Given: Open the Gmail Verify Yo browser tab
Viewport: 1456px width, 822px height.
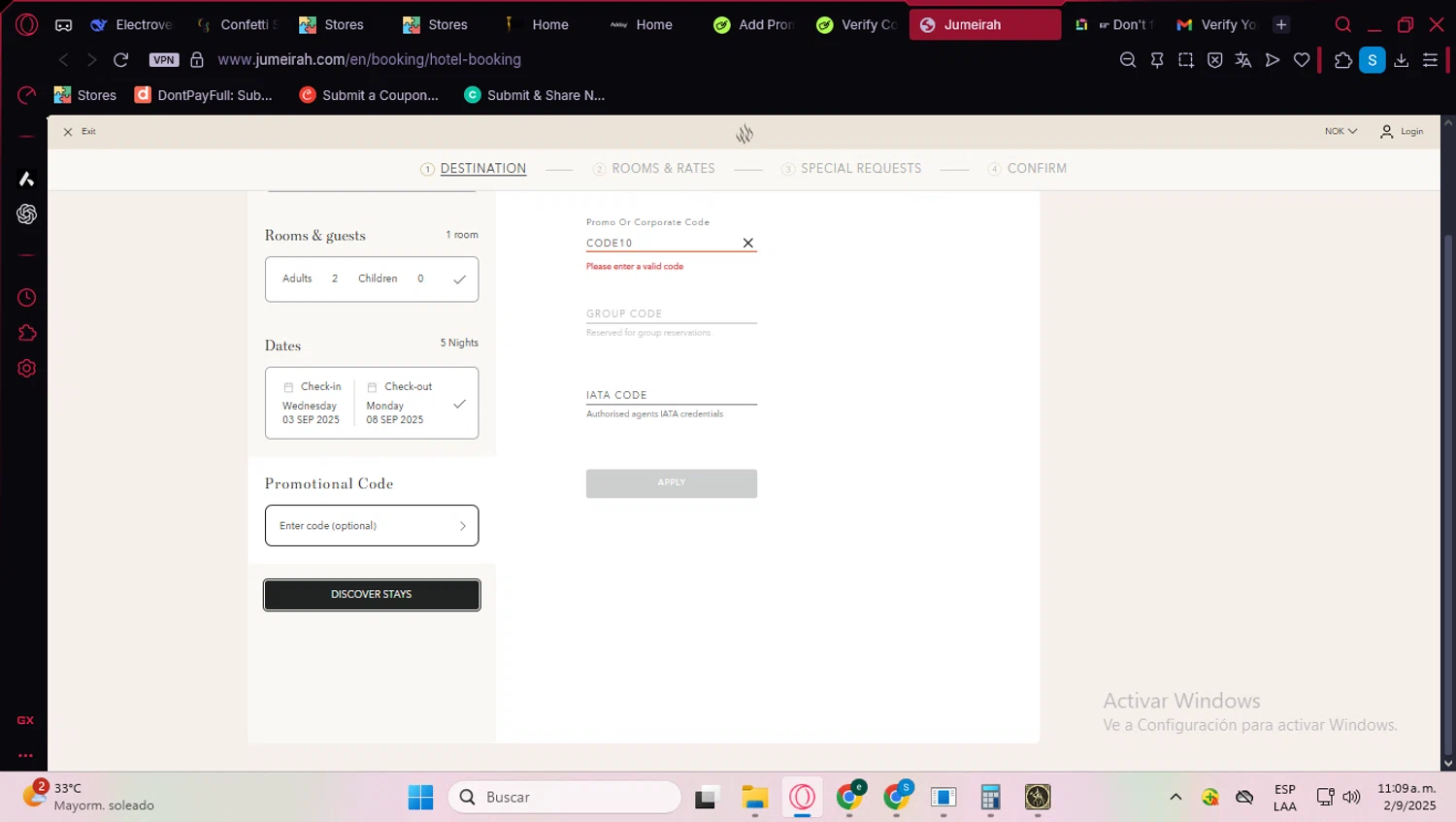Looking at the screenshot, I should (1215, 24).
